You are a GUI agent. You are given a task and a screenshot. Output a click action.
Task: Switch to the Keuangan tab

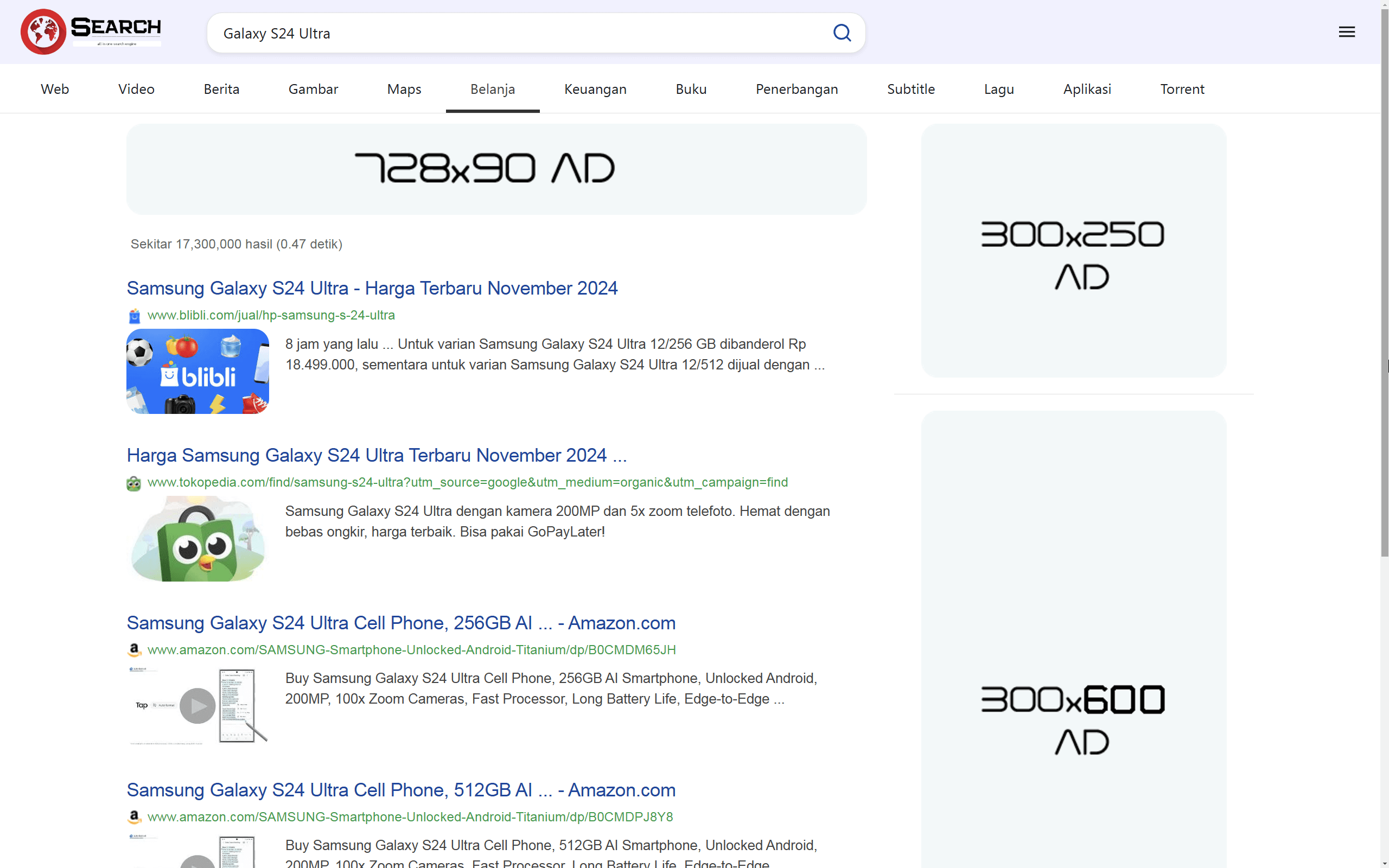pyautogui.click(x=595, y=89)
